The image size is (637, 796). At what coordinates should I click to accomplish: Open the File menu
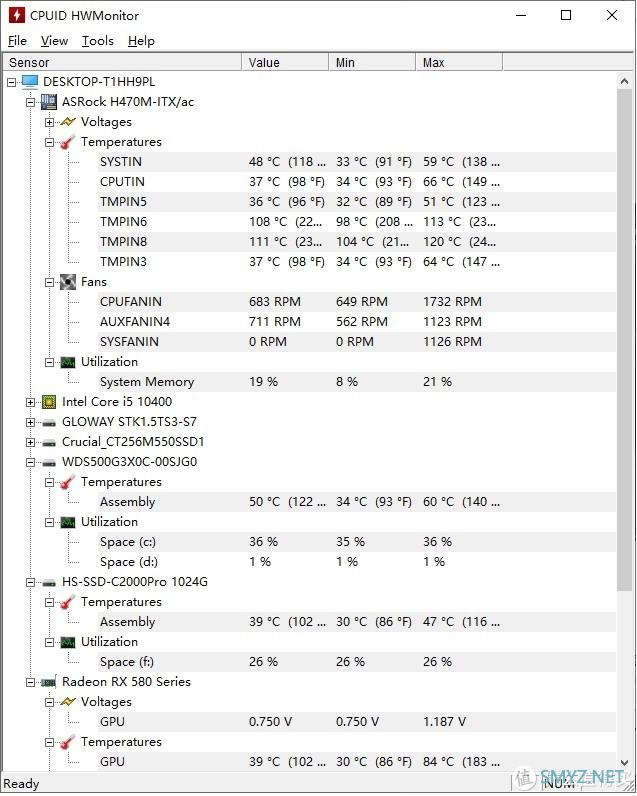click(18, 41)
